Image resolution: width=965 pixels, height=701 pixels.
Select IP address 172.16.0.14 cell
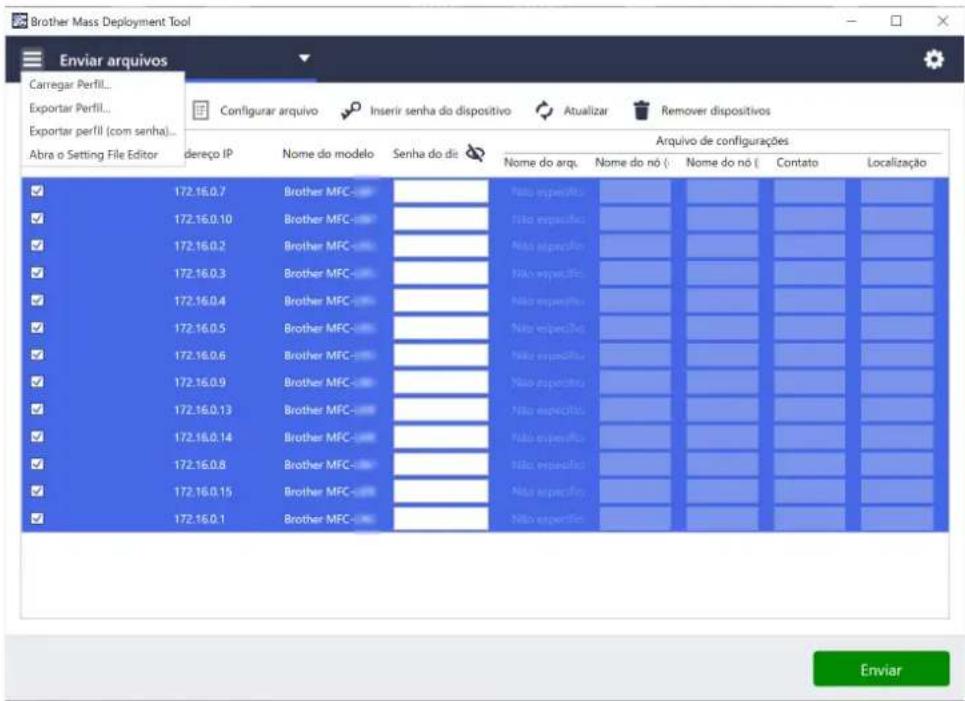[202, 437]
